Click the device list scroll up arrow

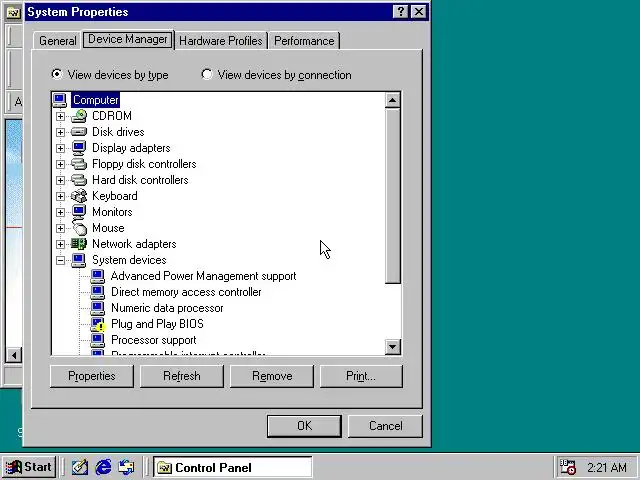click(392, 100)
